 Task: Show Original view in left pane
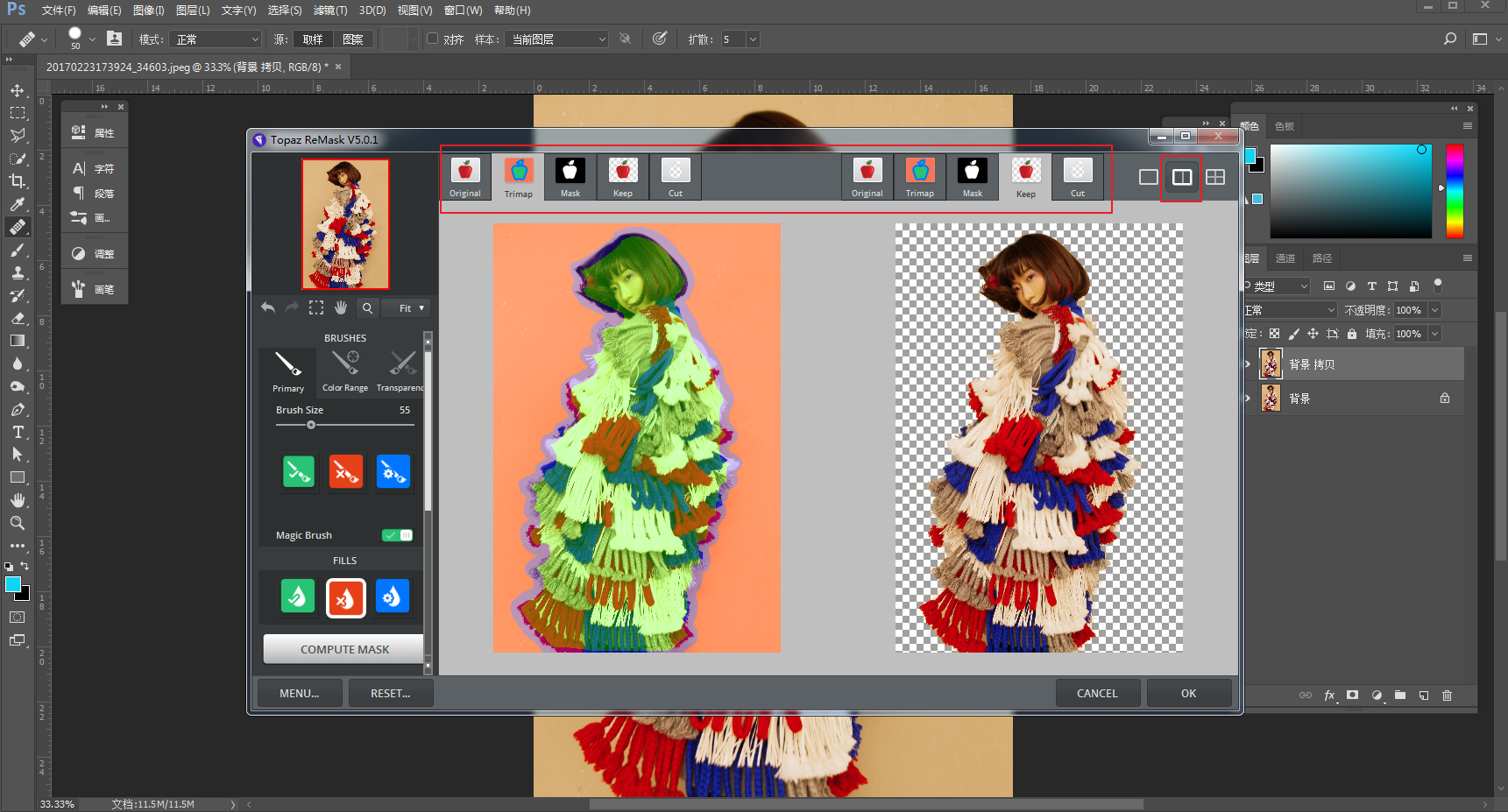pyautogui.click(x=465, y=177)
